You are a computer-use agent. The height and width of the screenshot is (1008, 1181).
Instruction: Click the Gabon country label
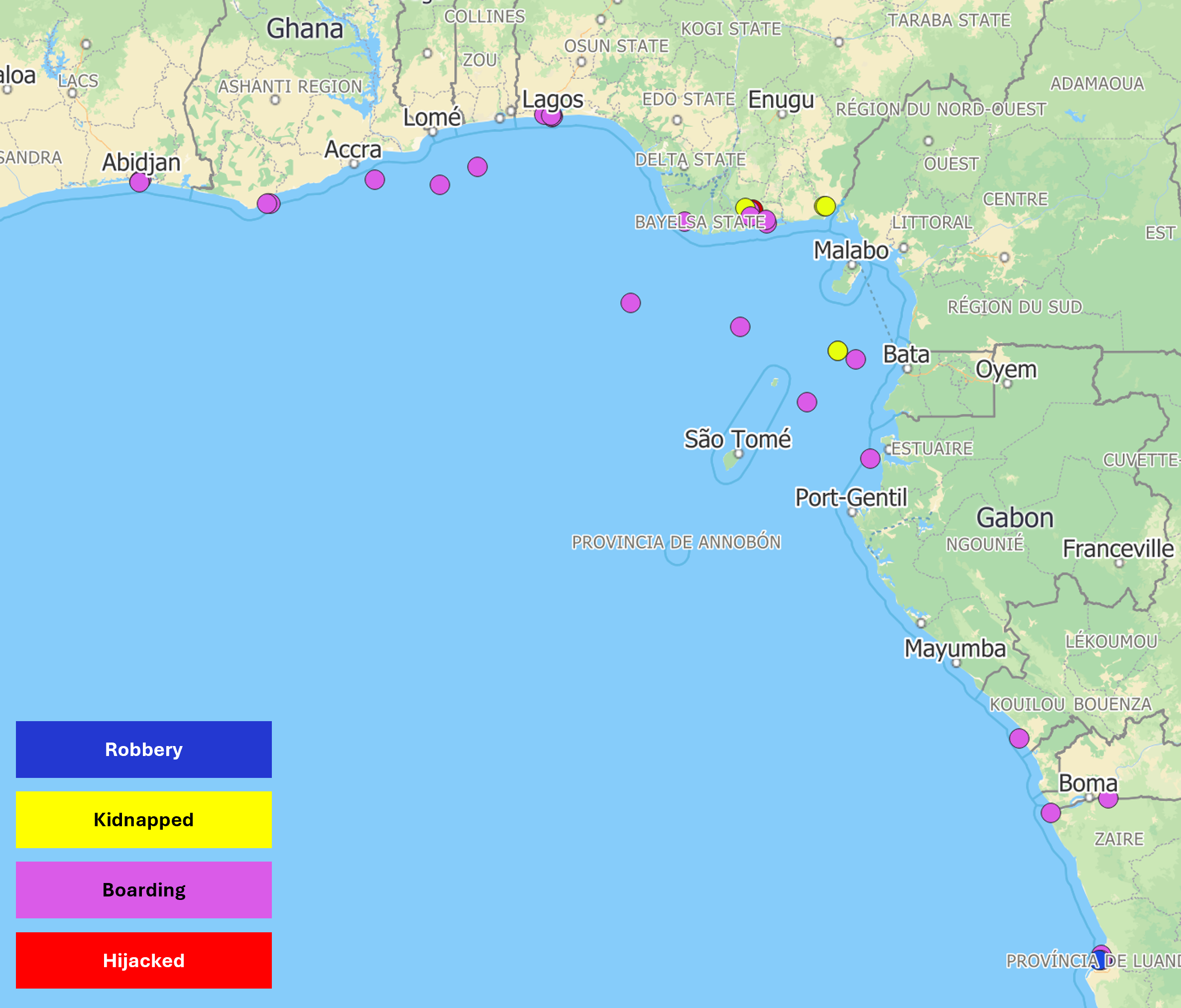[1015, 517]
